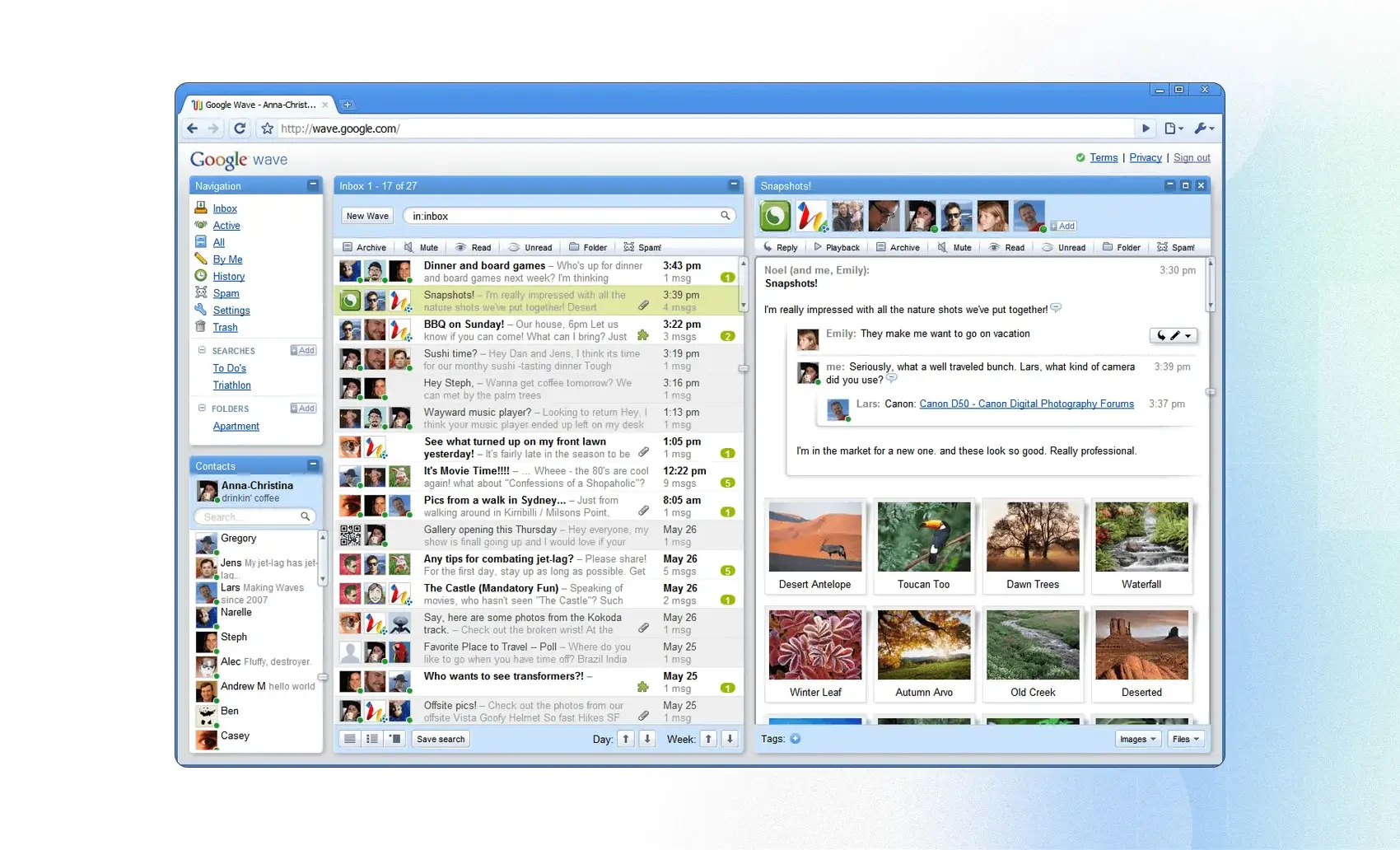Reply to the Snapshots wave
1400x850 pixels.
[780, 247]
